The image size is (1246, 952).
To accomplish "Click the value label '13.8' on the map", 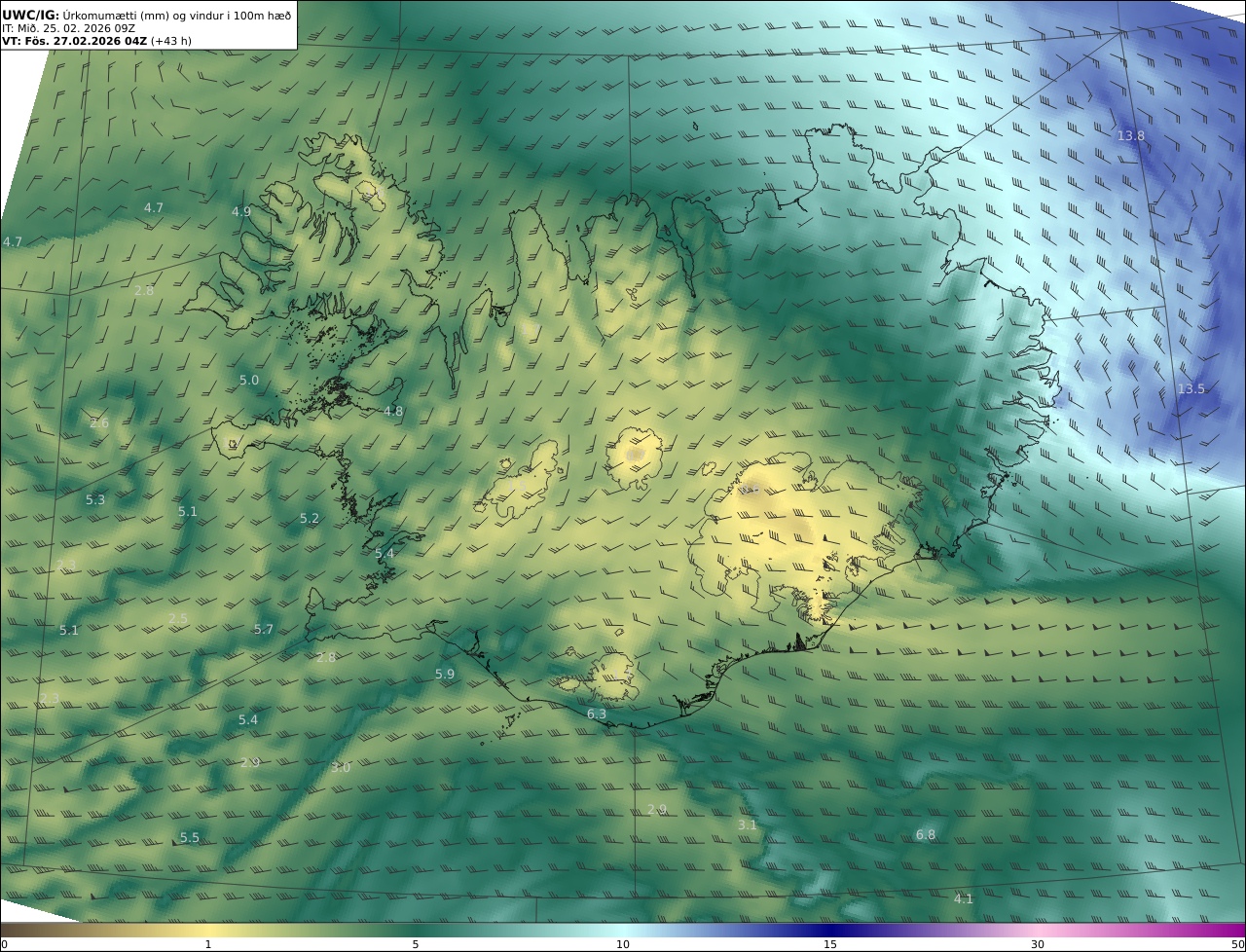I will coord(1130,135).
